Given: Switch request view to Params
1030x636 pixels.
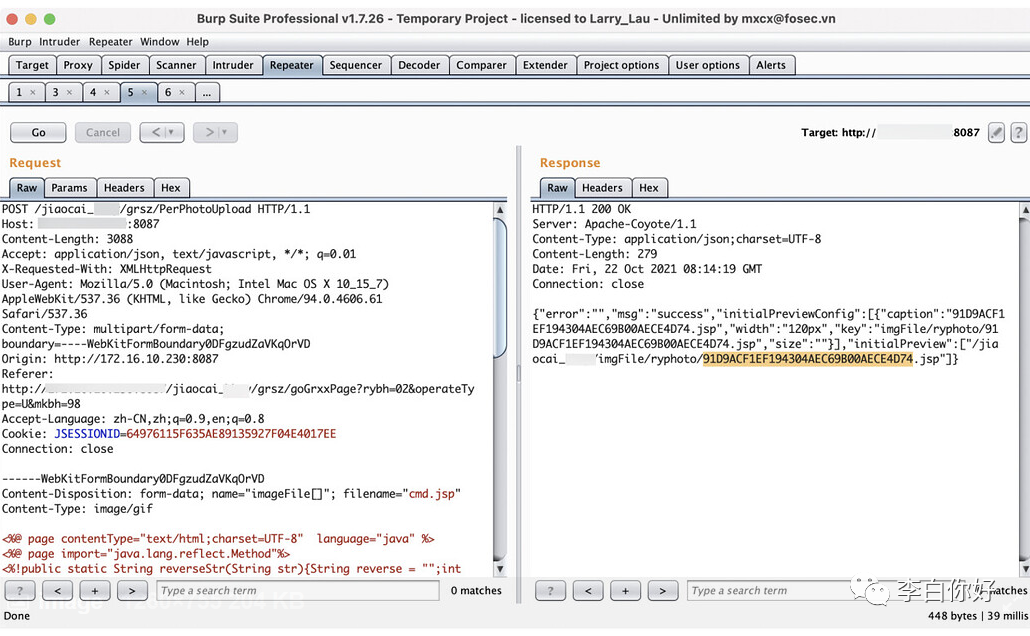Looking at the screenshot, I should coord(70,188).
